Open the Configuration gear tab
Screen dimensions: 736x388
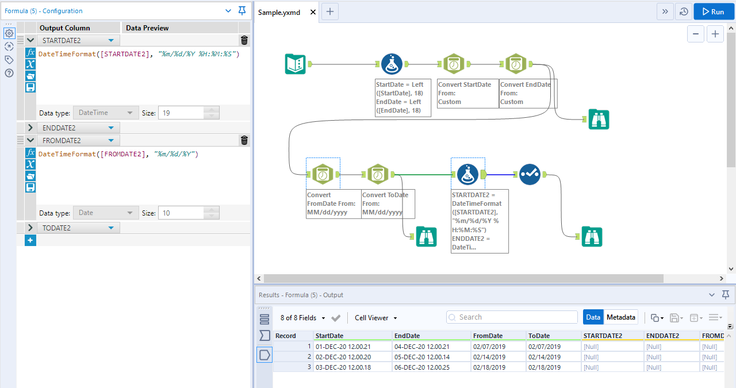(x=9, y=33)
